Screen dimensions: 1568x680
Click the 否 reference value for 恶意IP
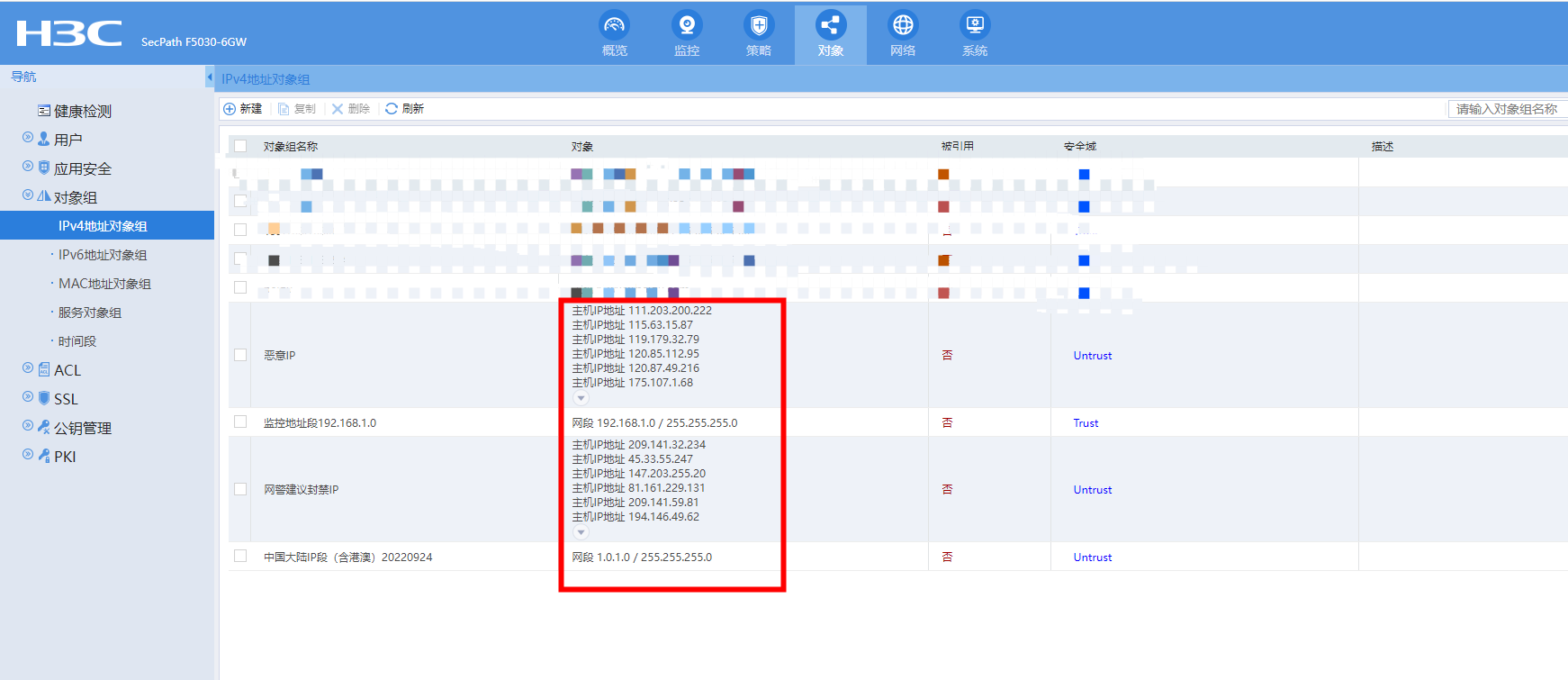coord(947,355)
